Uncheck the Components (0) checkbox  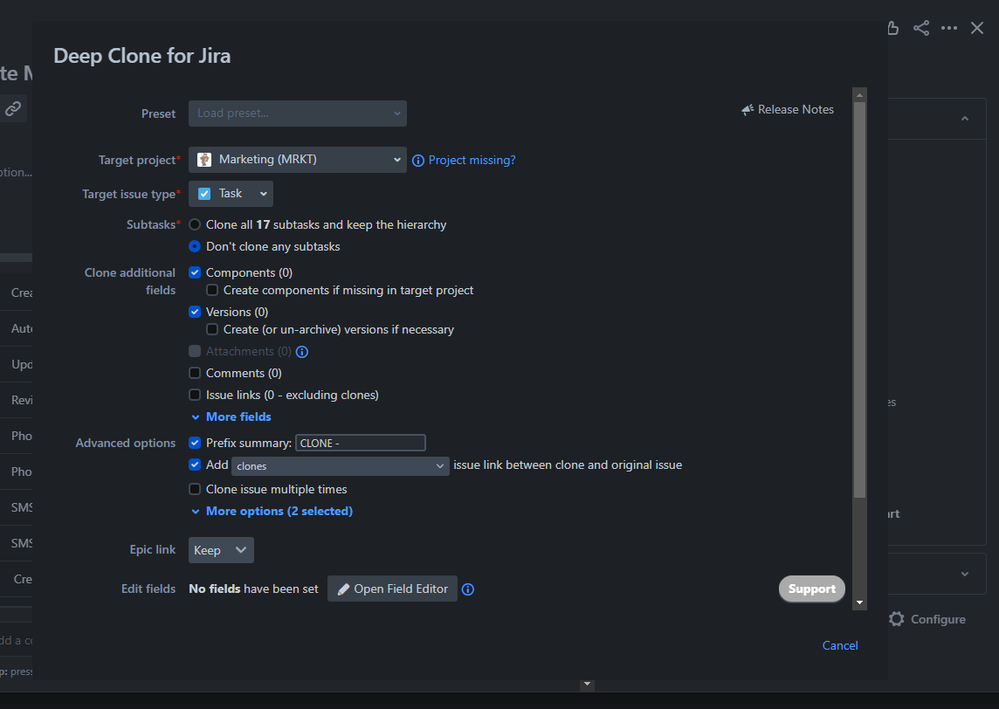coord(195,273)
